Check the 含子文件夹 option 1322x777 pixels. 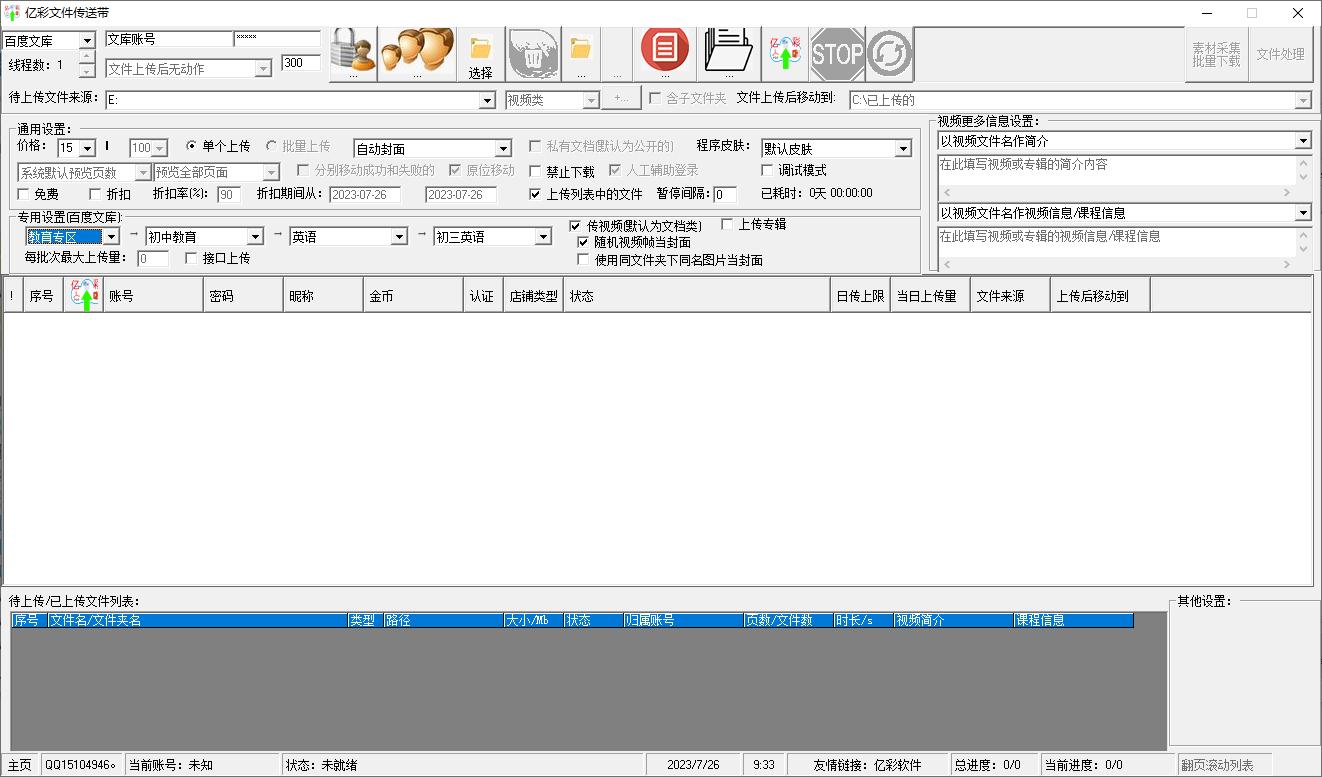coord(653,99)
